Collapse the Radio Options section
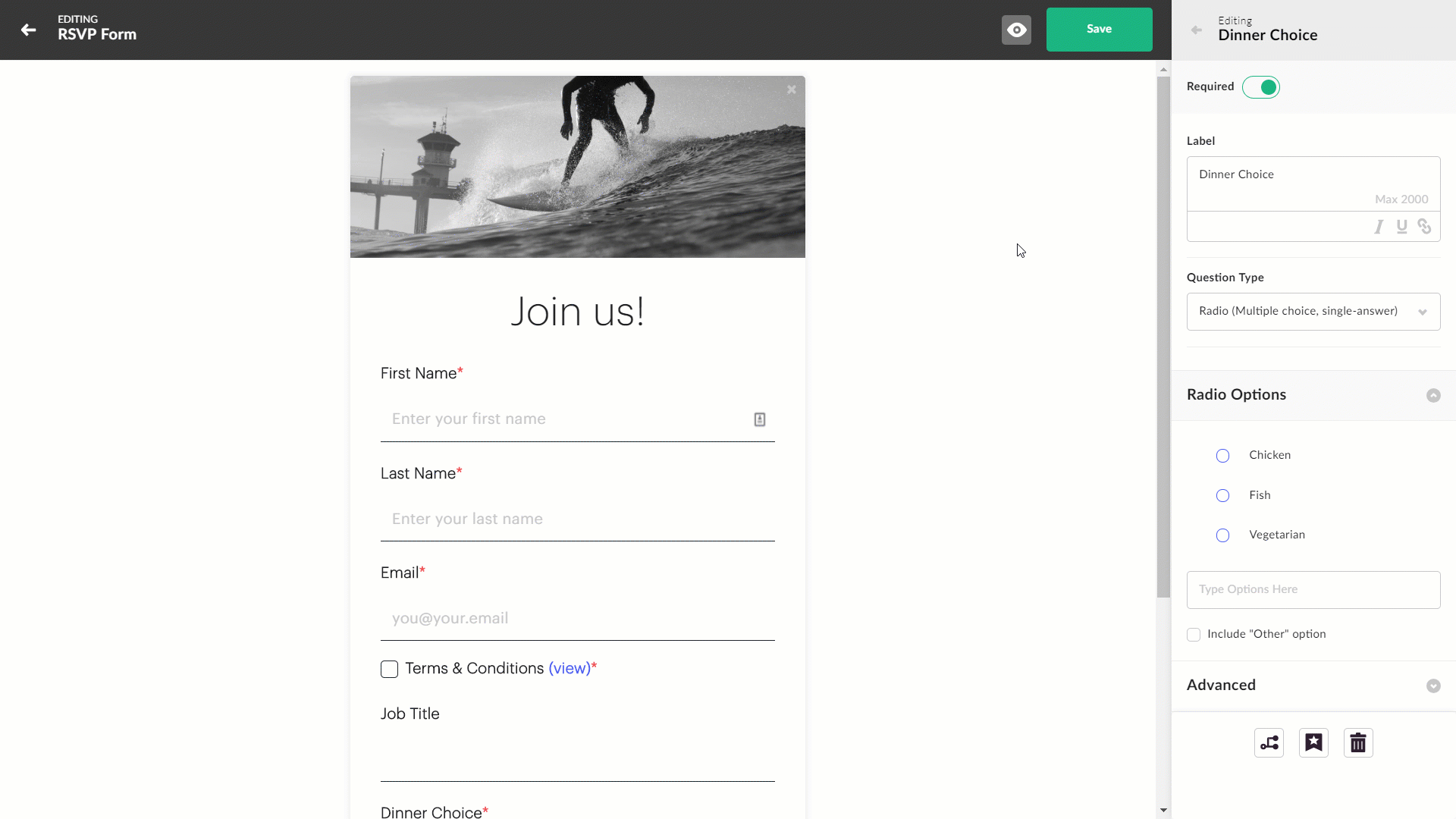 1433,395
